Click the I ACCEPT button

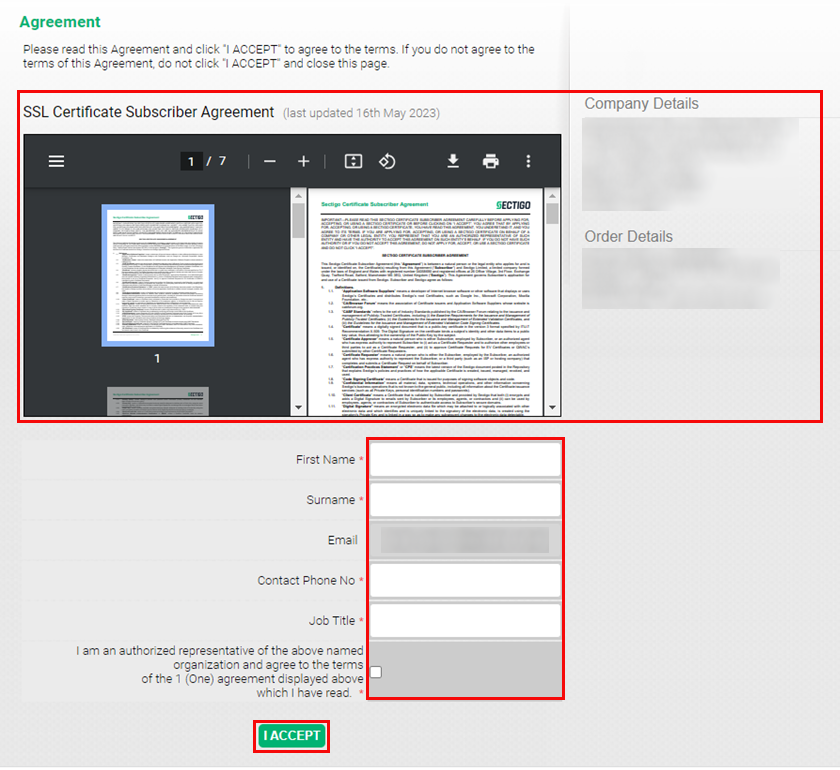pyautogui.click(x=292, y=736)
